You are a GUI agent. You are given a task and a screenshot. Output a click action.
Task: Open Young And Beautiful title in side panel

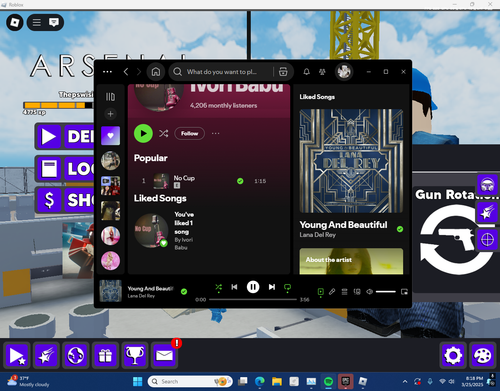tap(343, 225)
